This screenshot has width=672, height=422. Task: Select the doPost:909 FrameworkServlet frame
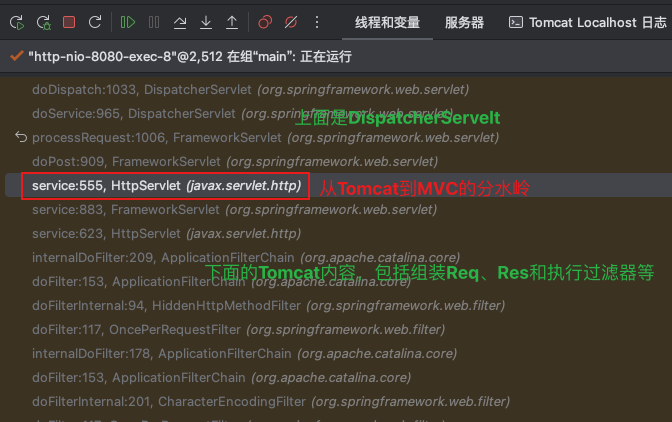235,162
